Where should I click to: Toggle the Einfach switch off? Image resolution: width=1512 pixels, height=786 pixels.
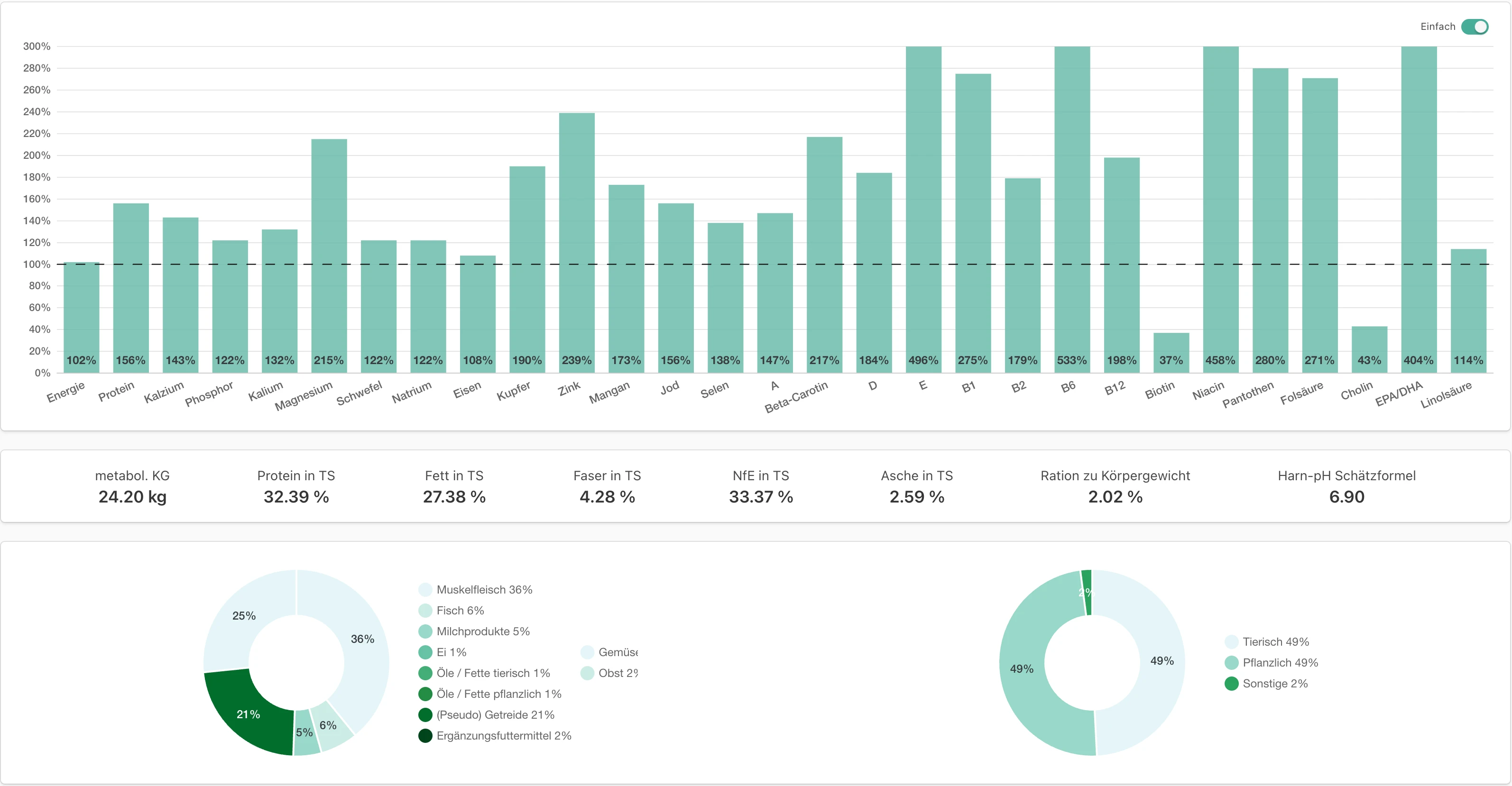pyautogui.click(x=1474, y=27)
